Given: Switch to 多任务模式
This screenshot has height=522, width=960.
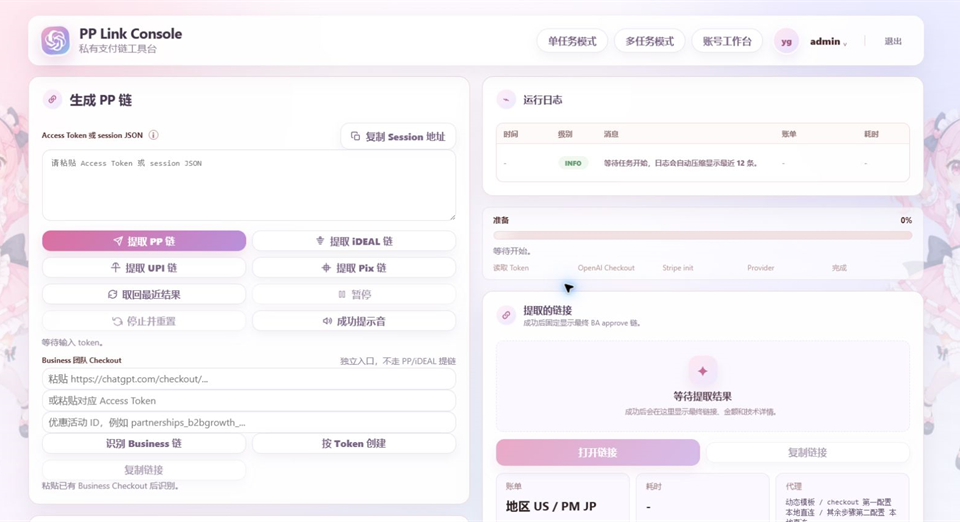Looking at the screenshot, I should point(650,41).
